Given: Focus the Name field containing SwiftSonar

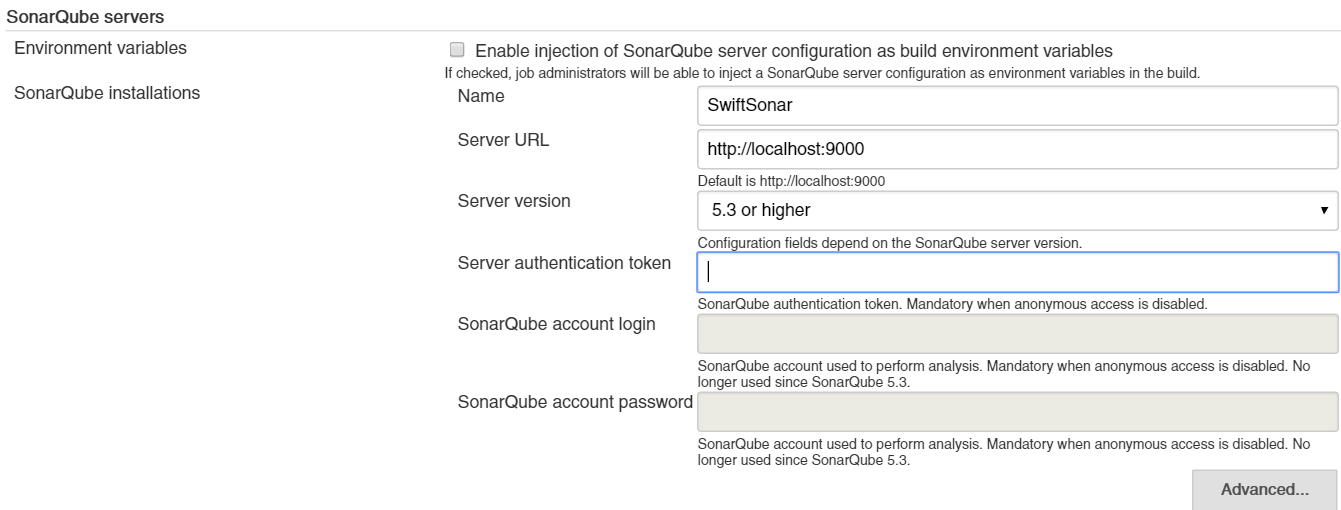Looking at the screenshot, I should click(x=1017, y=105).
